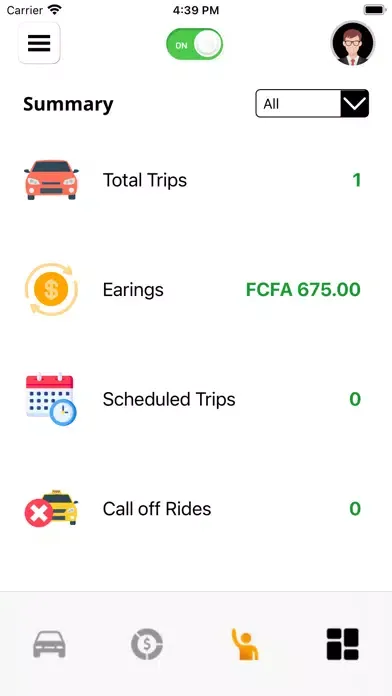Select the dashboard grid tab
The width and height of the screenshot is (392, 696).
tap(343, 644)
